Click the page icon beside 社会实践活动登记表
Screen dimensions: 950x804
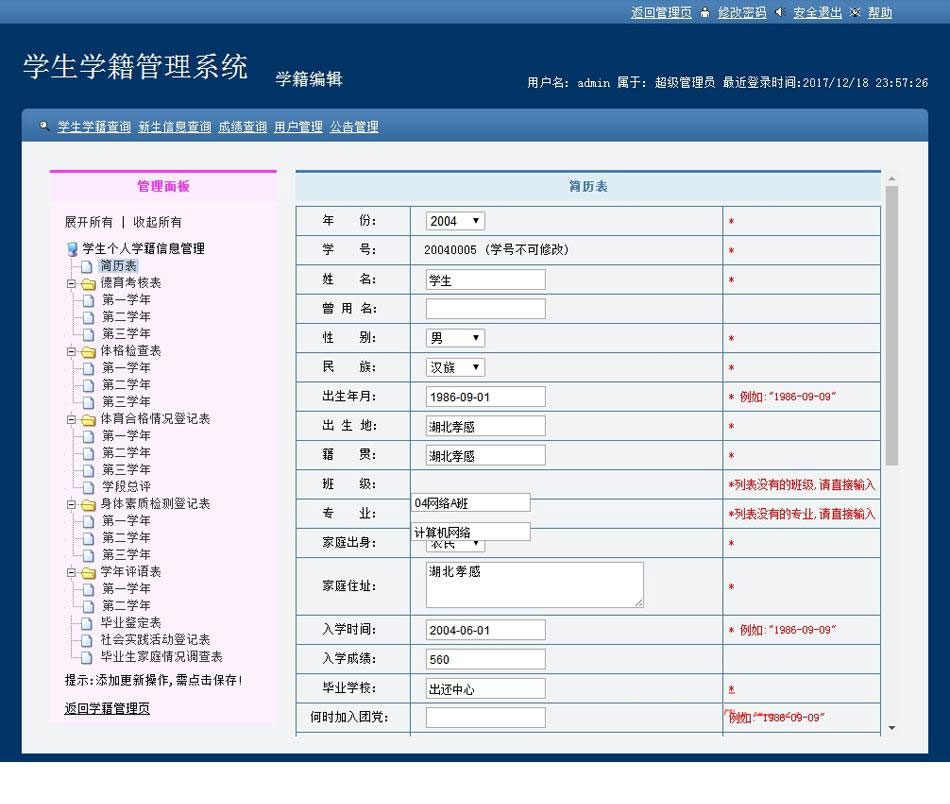[87, 640]
